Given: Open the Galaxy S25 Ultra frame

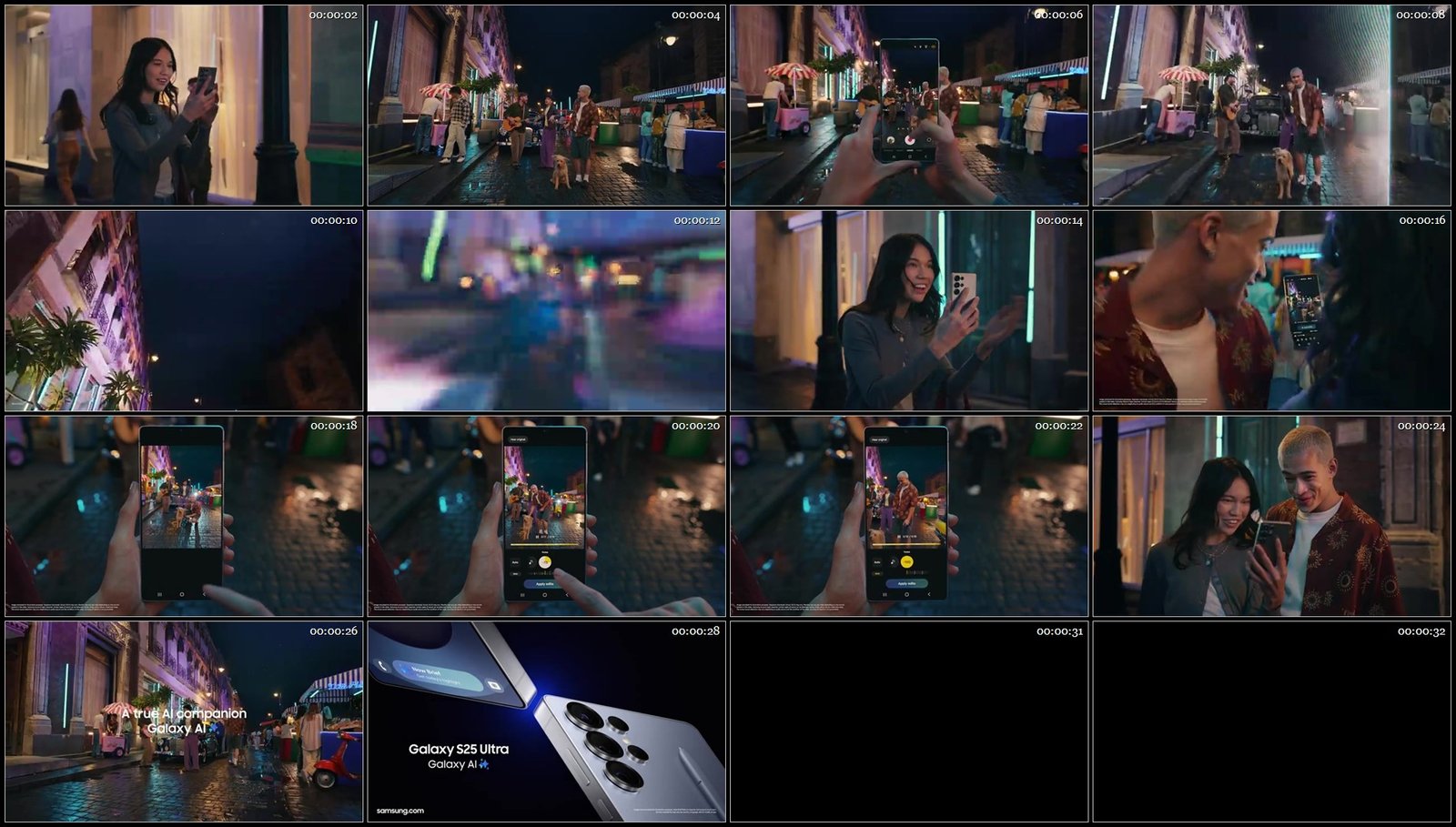Looking at the screenshot, I should 547,722.
